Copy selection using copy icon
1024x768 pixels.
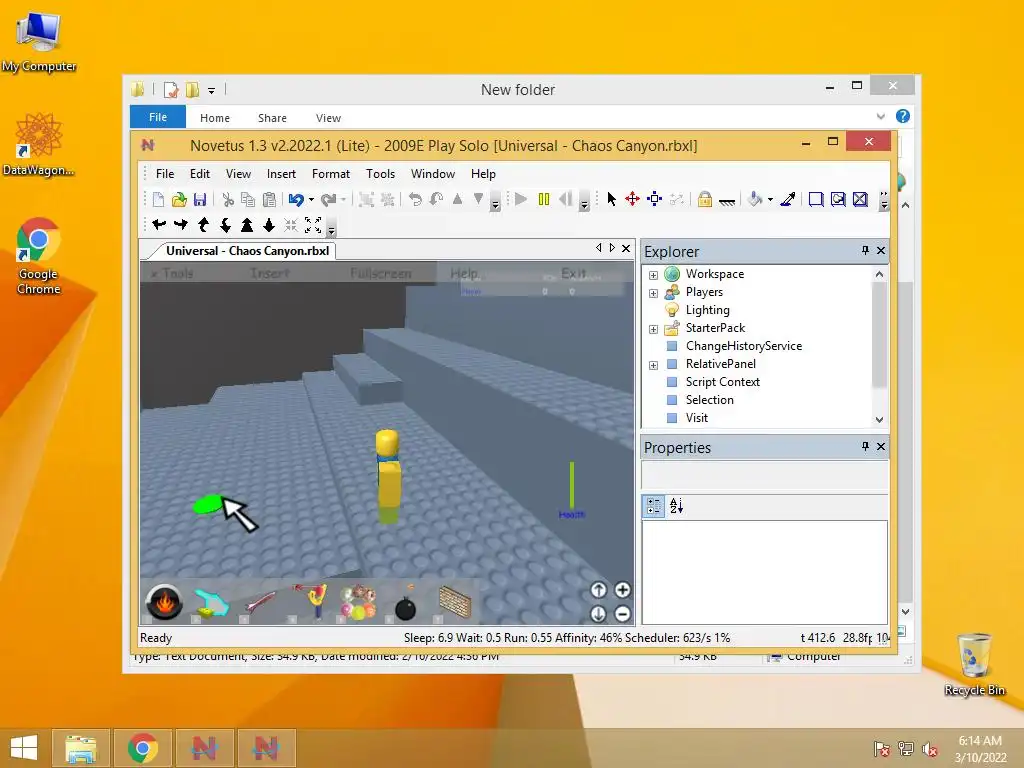tap(248, 199)
